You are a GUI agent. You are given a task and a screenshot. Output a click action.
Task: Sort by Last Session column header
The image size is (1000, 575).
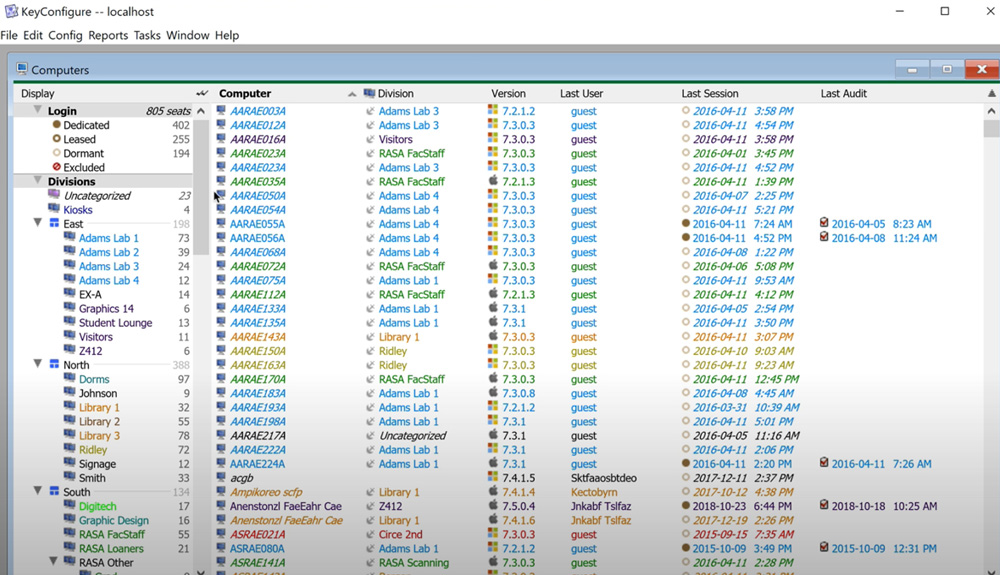coord(710,93)
